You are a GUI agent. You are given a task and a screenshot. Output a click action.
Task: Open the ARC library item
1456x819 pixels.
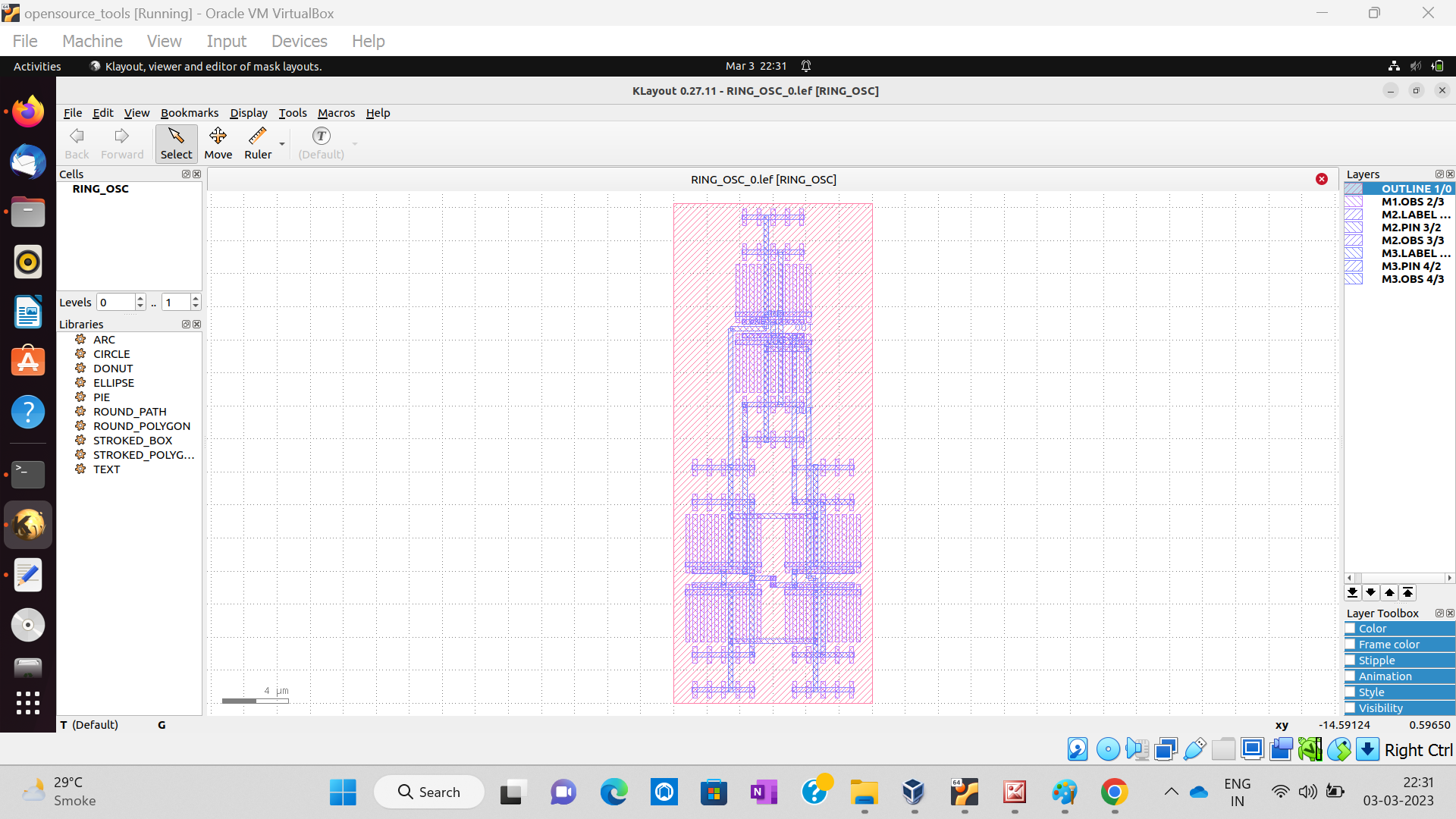tap(104, 340)
